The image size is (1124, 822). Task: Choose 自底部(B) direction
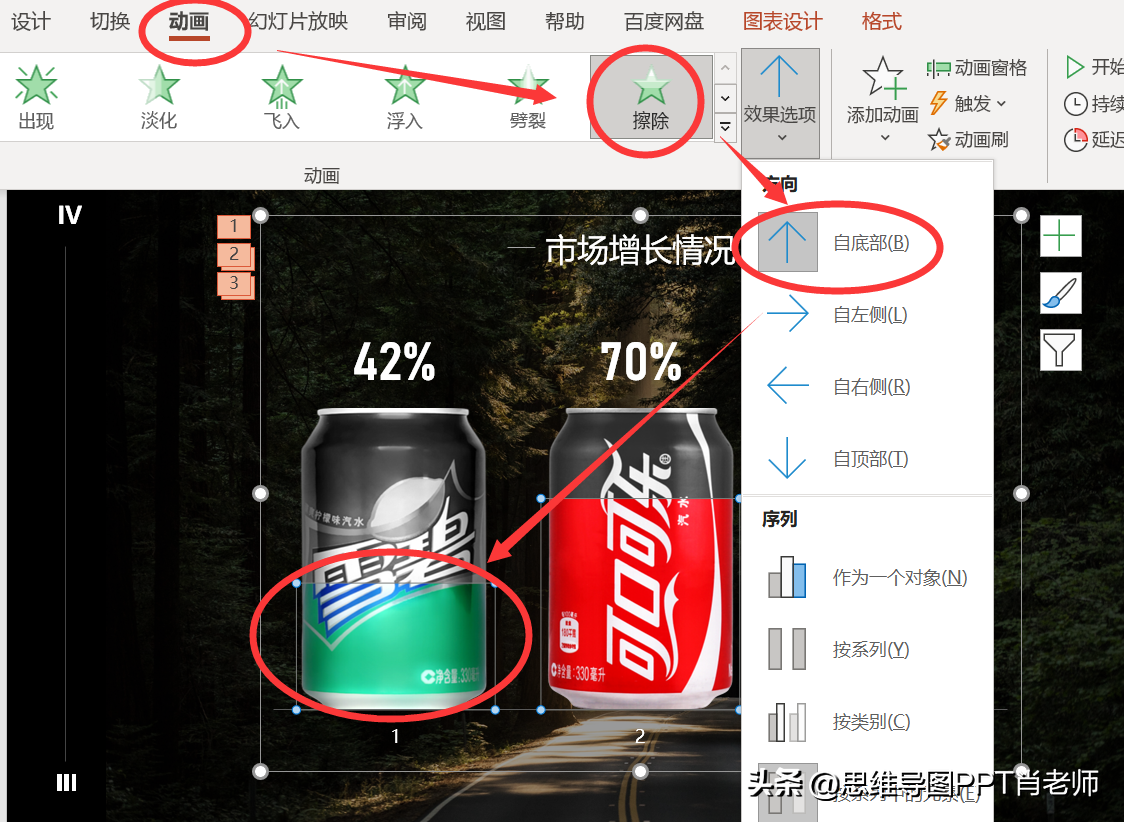pyautogui.click(x=867, y=242)
